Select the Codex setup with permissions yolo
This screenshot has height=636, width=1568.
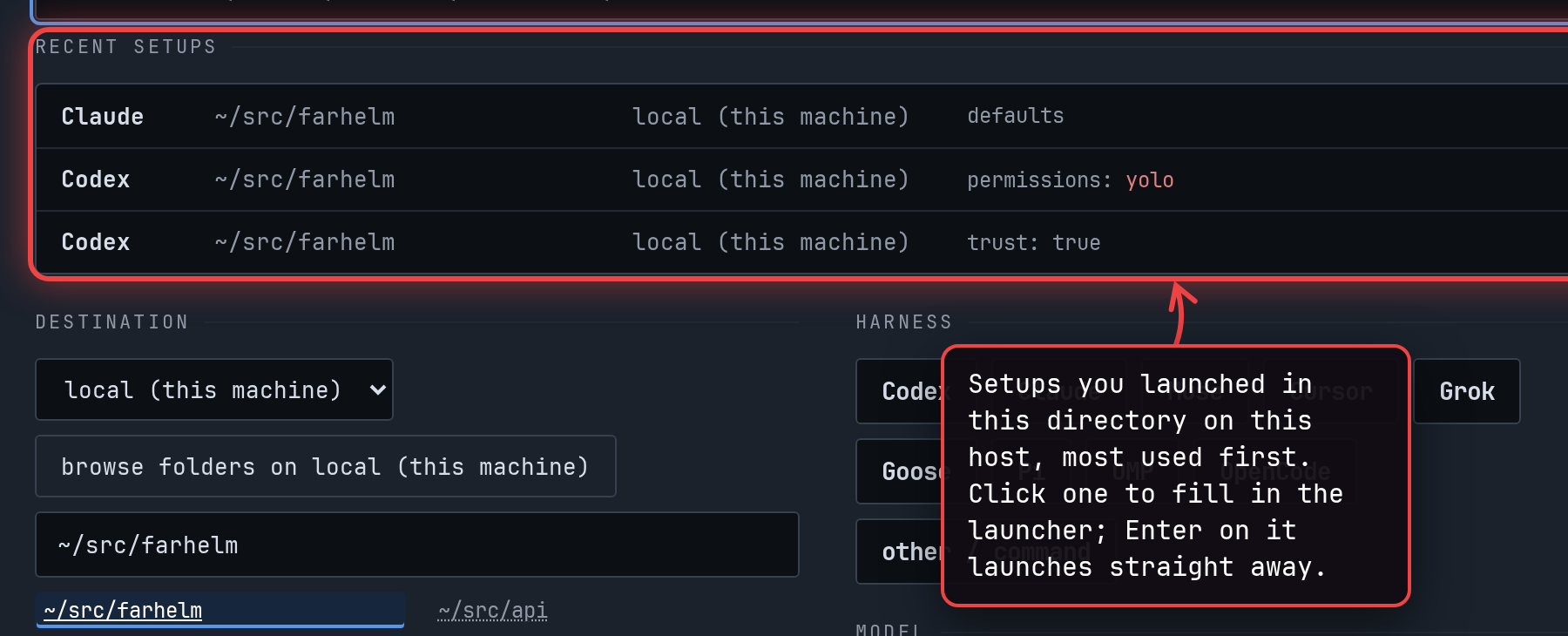click(801, 179)
